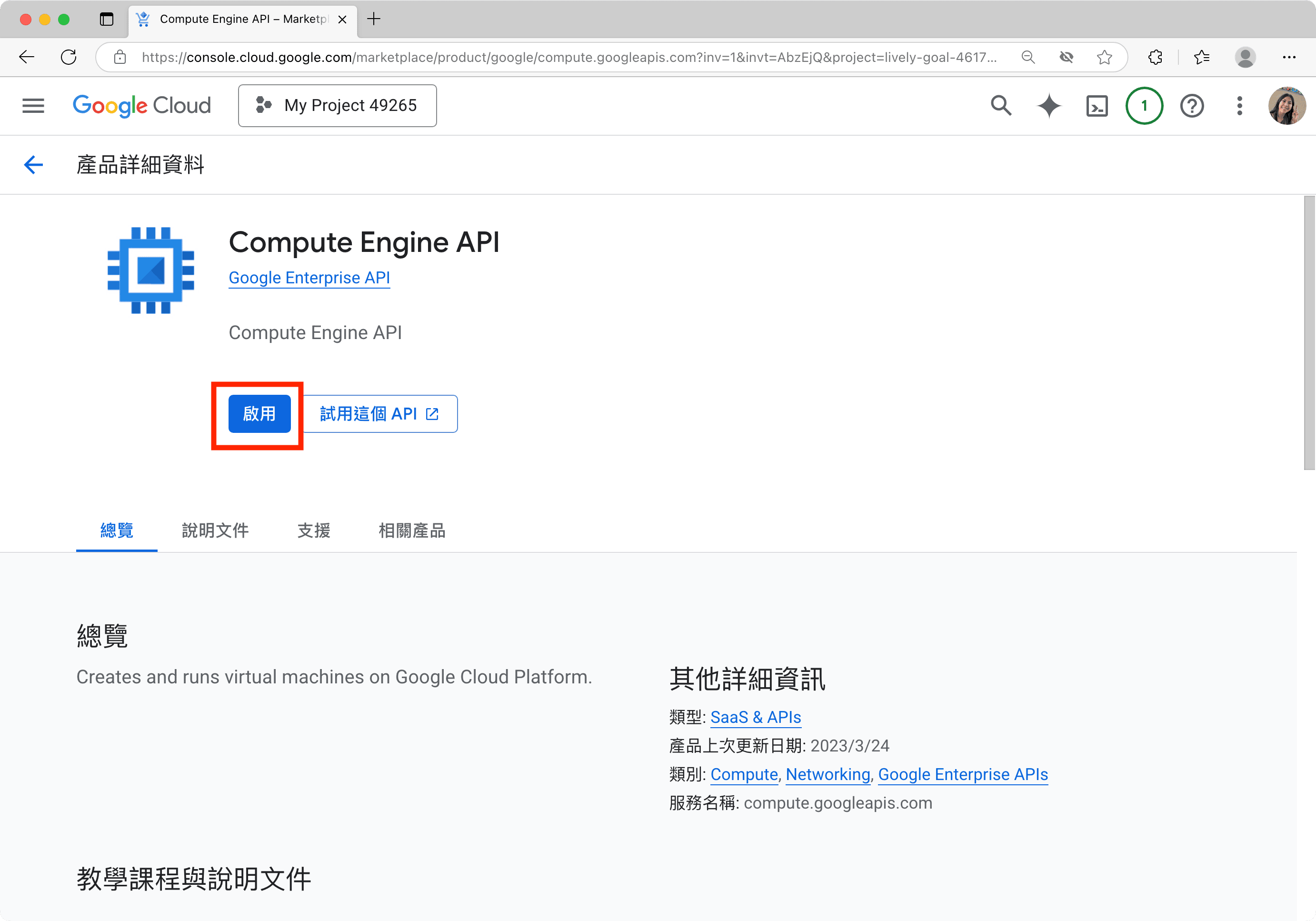Click the browser address bar URL
Screen dimensions: 1316x921
568,57
